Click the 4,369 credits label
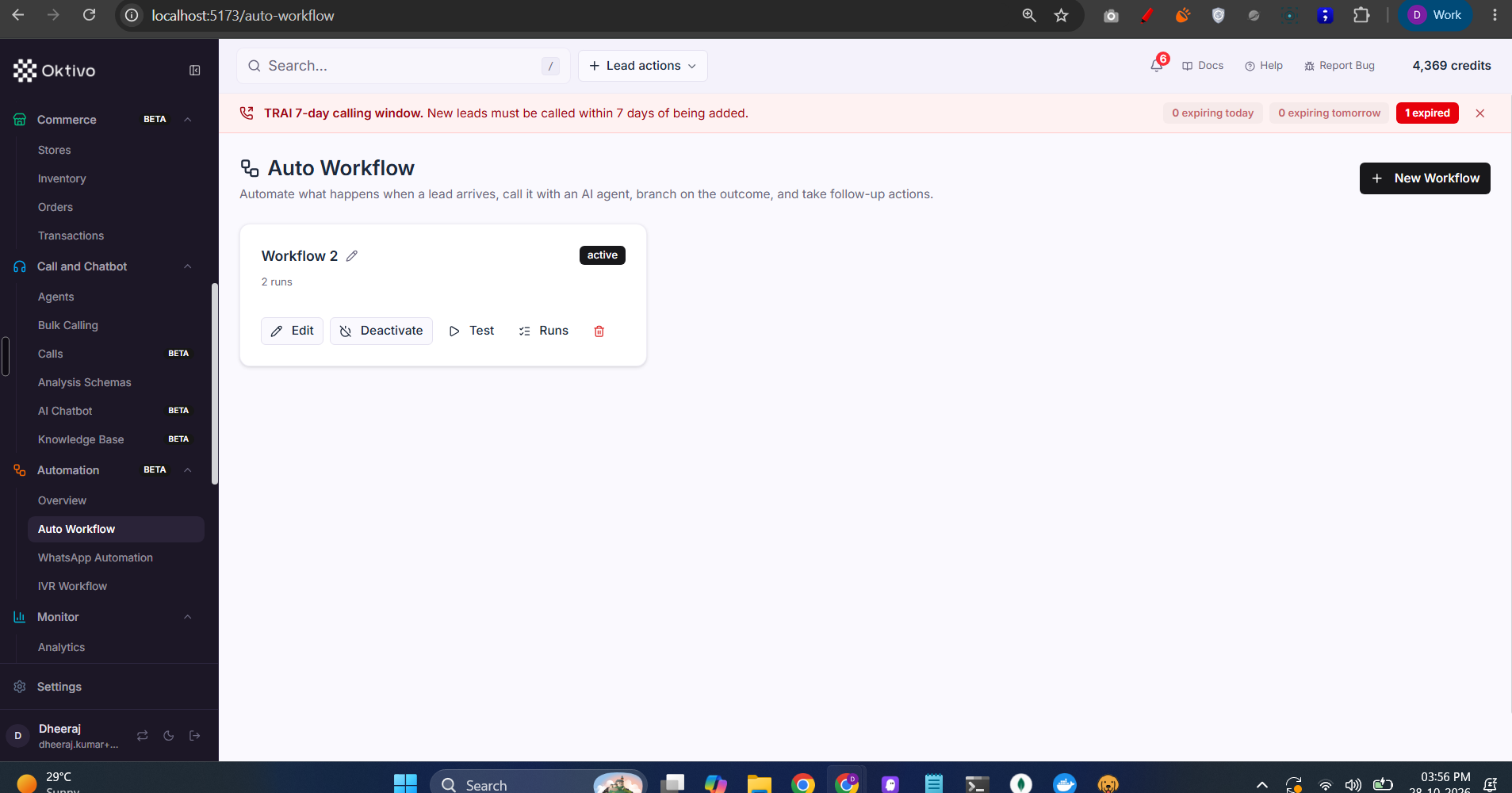 click(1451, 66)
